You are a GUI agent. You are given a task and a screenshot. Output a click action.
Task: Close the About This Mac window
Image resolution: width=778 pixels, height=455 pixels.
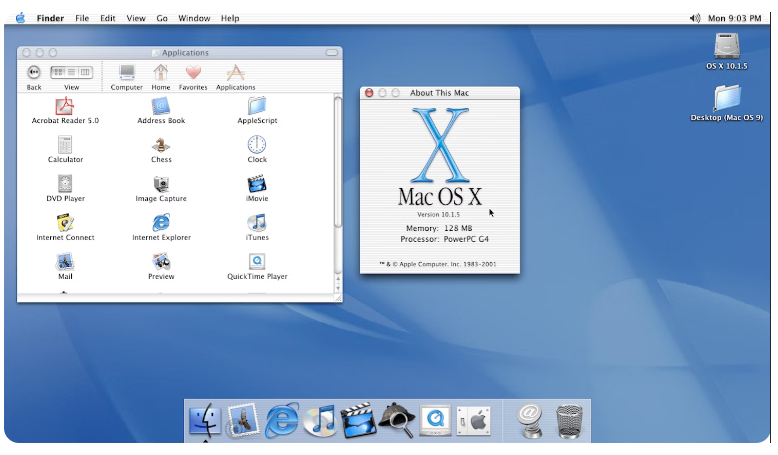coord(369,93)
